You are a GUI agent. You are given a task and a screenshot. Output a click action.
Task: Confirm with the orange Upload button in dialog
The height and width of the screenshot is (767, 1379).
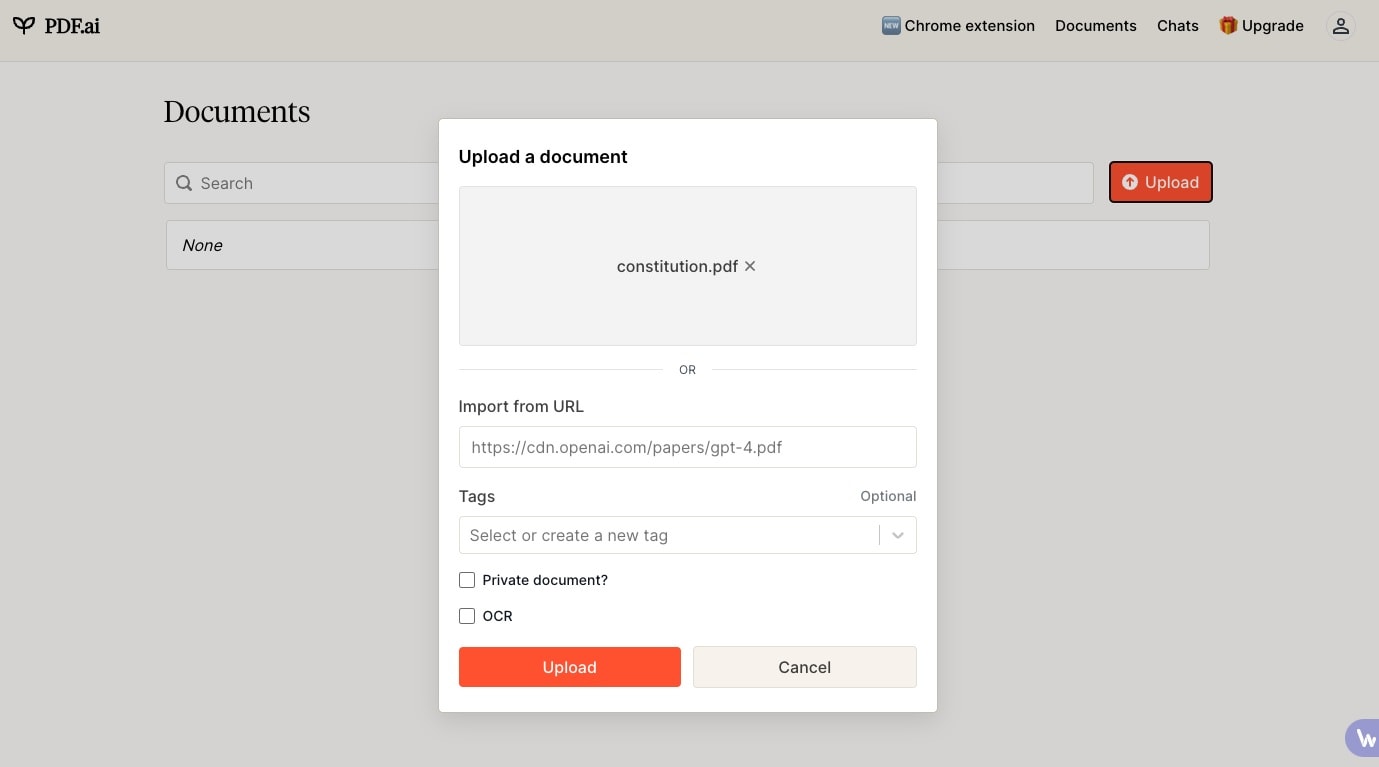570,667
